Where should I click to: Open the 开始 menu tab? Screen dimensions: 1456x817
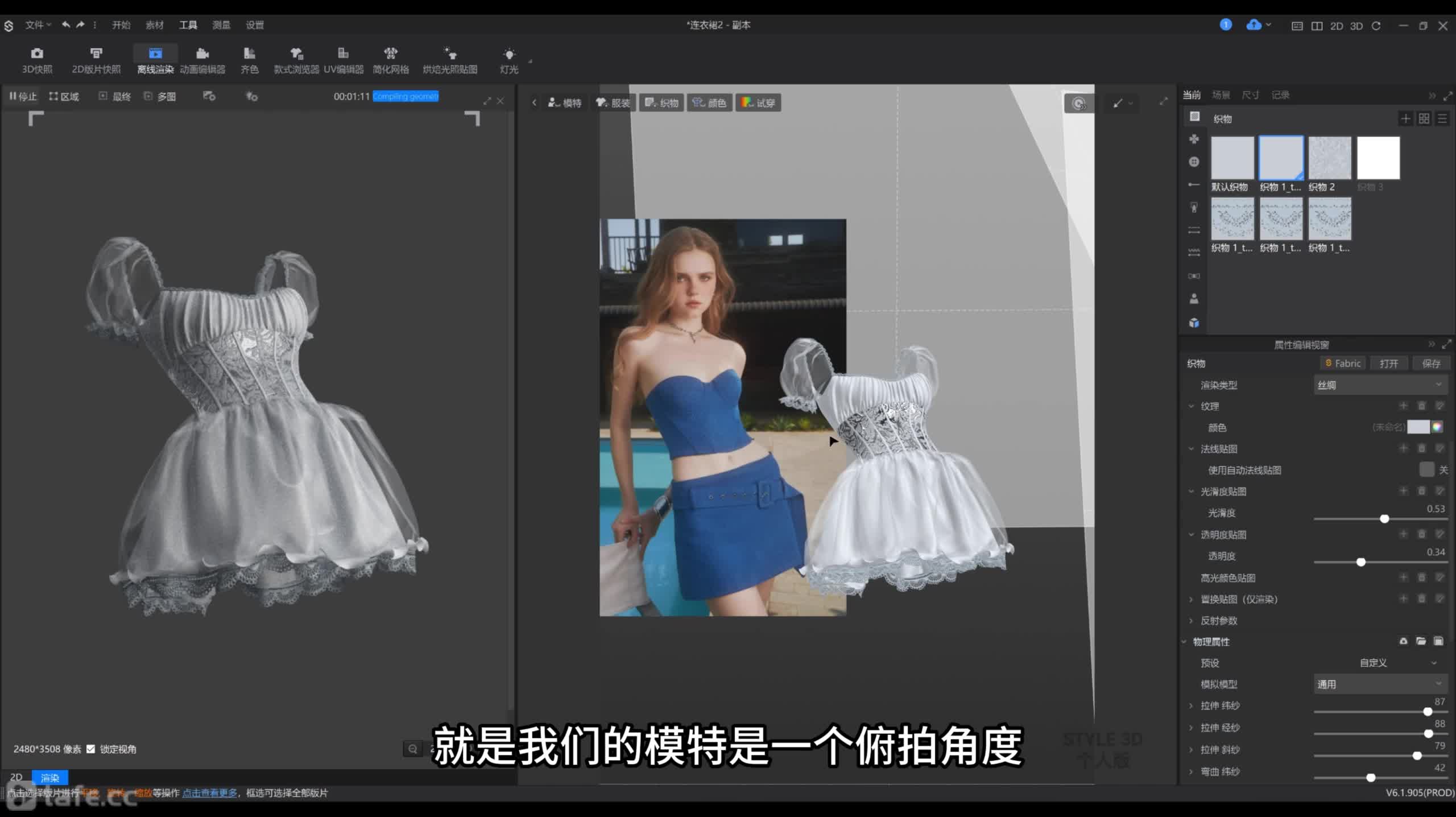click(x=121, y=24)
